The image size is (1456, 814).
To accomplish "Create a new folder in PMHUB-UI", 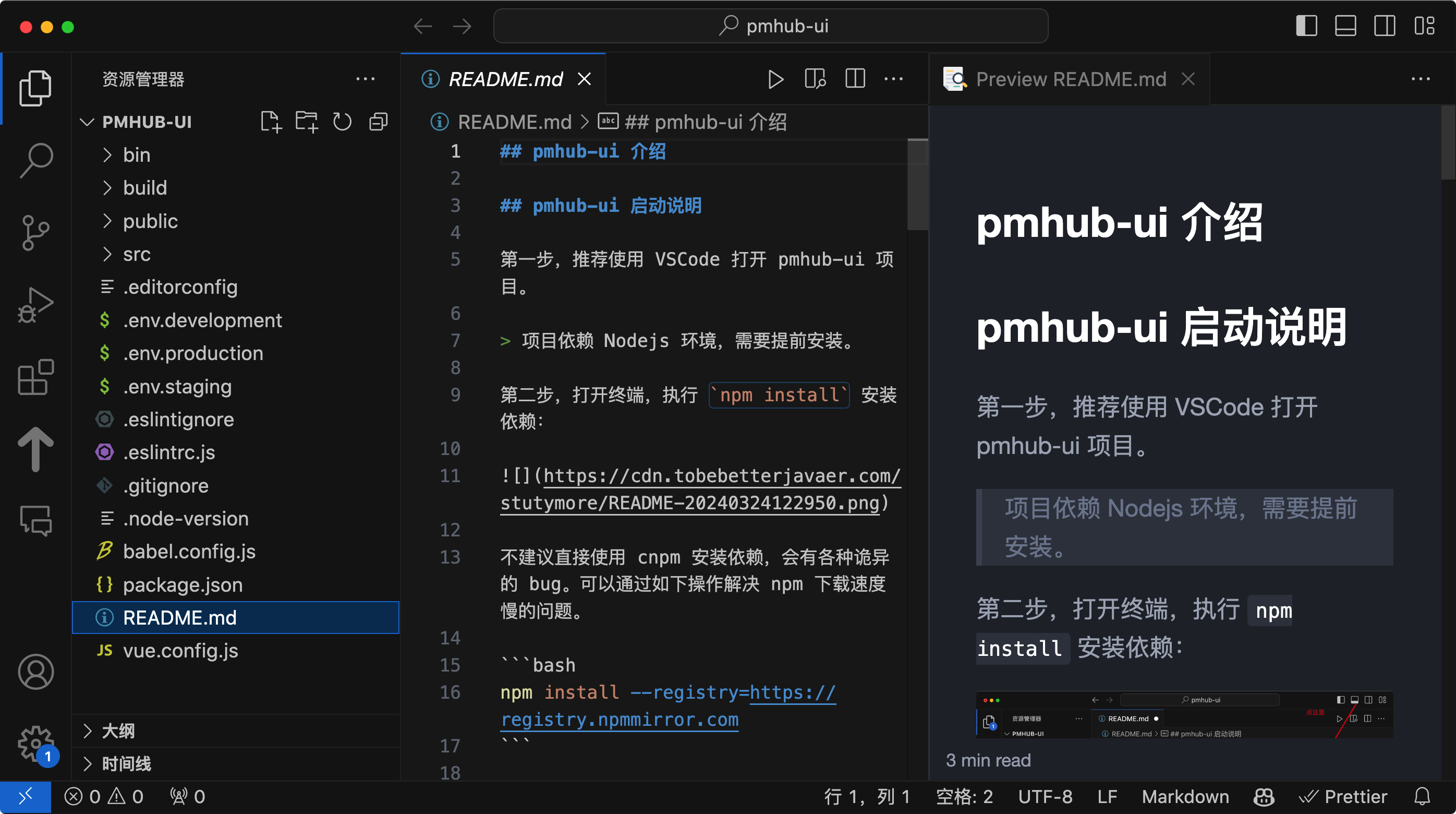I will coord(306,122).
